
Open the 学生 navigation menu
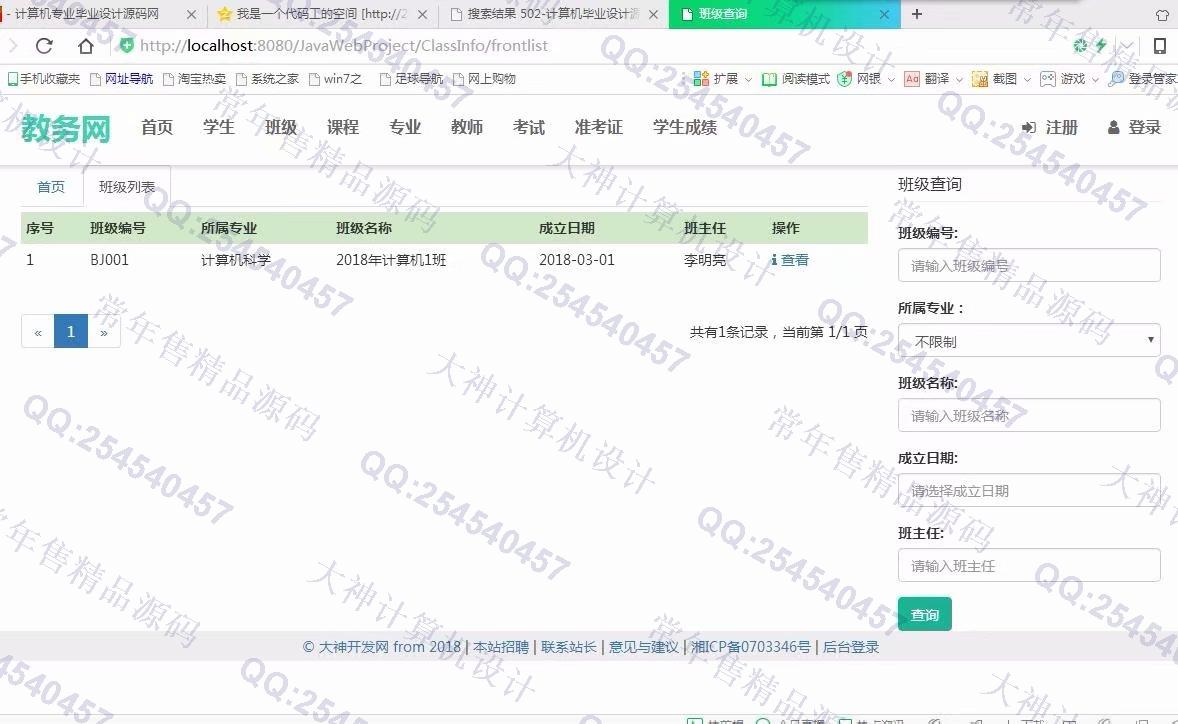[219, 128]
